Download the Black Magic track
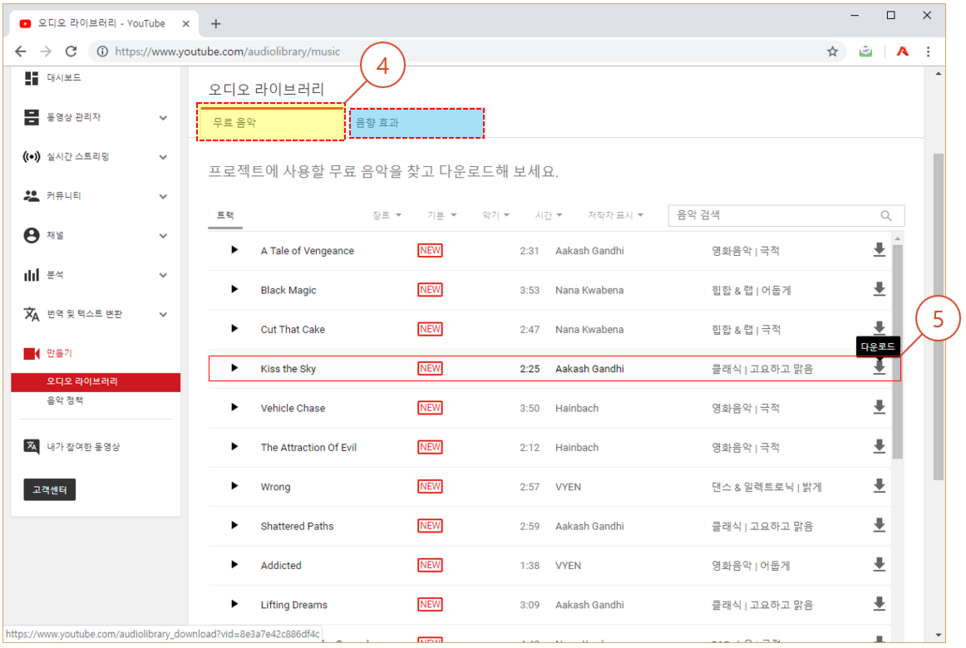This screenshot has height=648, width=966. pyautogui.click(x=879, y=289)
